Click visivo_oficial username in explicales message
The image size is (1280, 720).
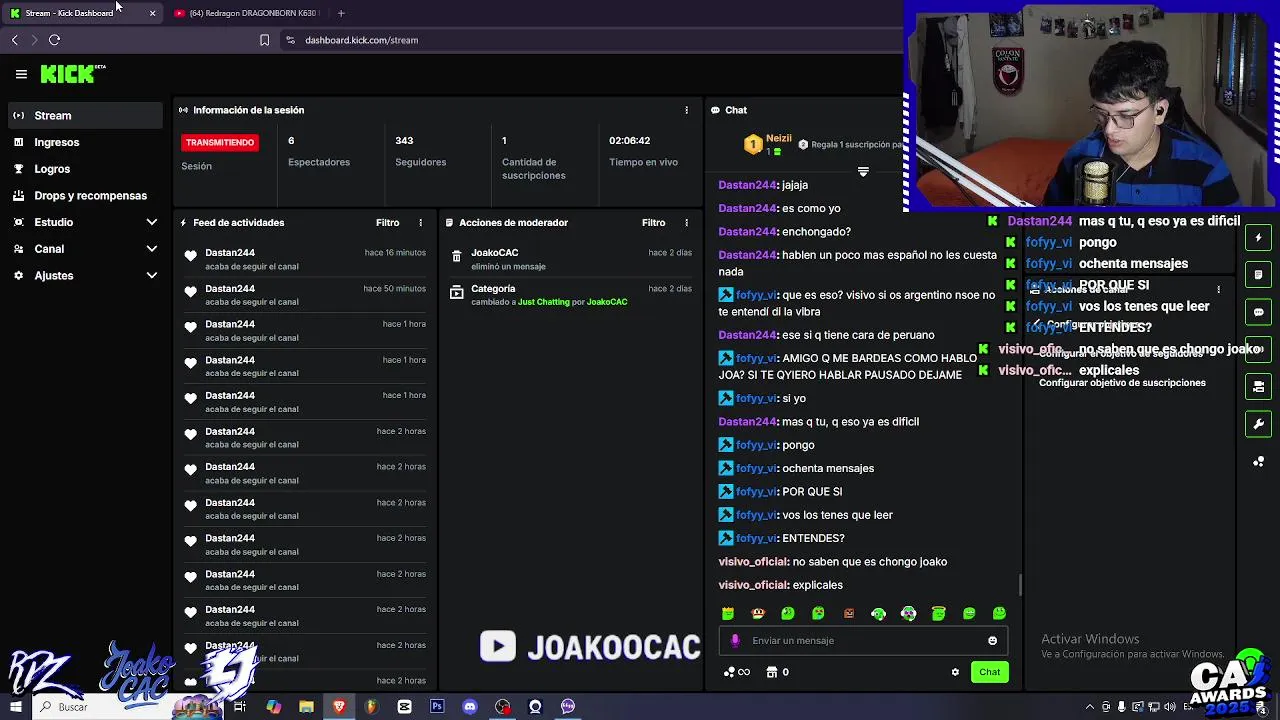753,585
